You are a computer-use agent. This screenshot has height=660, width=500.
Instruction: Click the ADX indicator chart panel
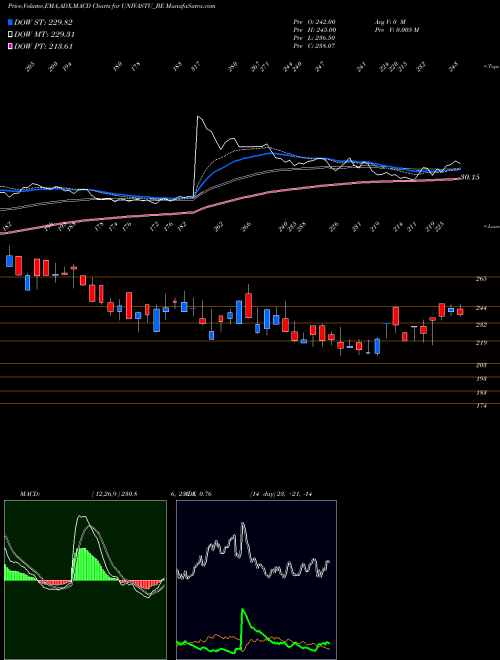point(256,580)
